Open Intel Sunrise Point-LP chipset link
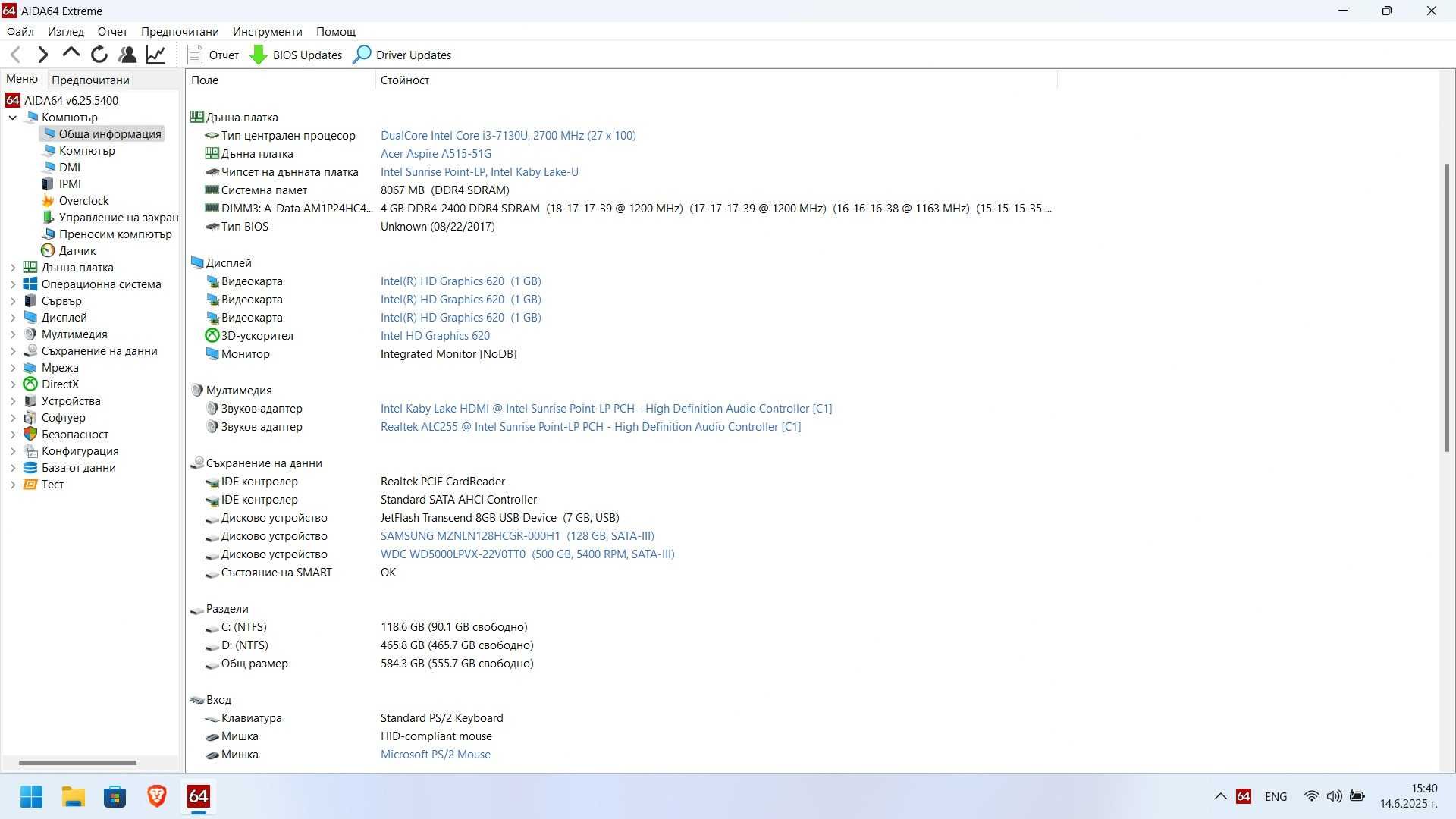 point(479,172)
